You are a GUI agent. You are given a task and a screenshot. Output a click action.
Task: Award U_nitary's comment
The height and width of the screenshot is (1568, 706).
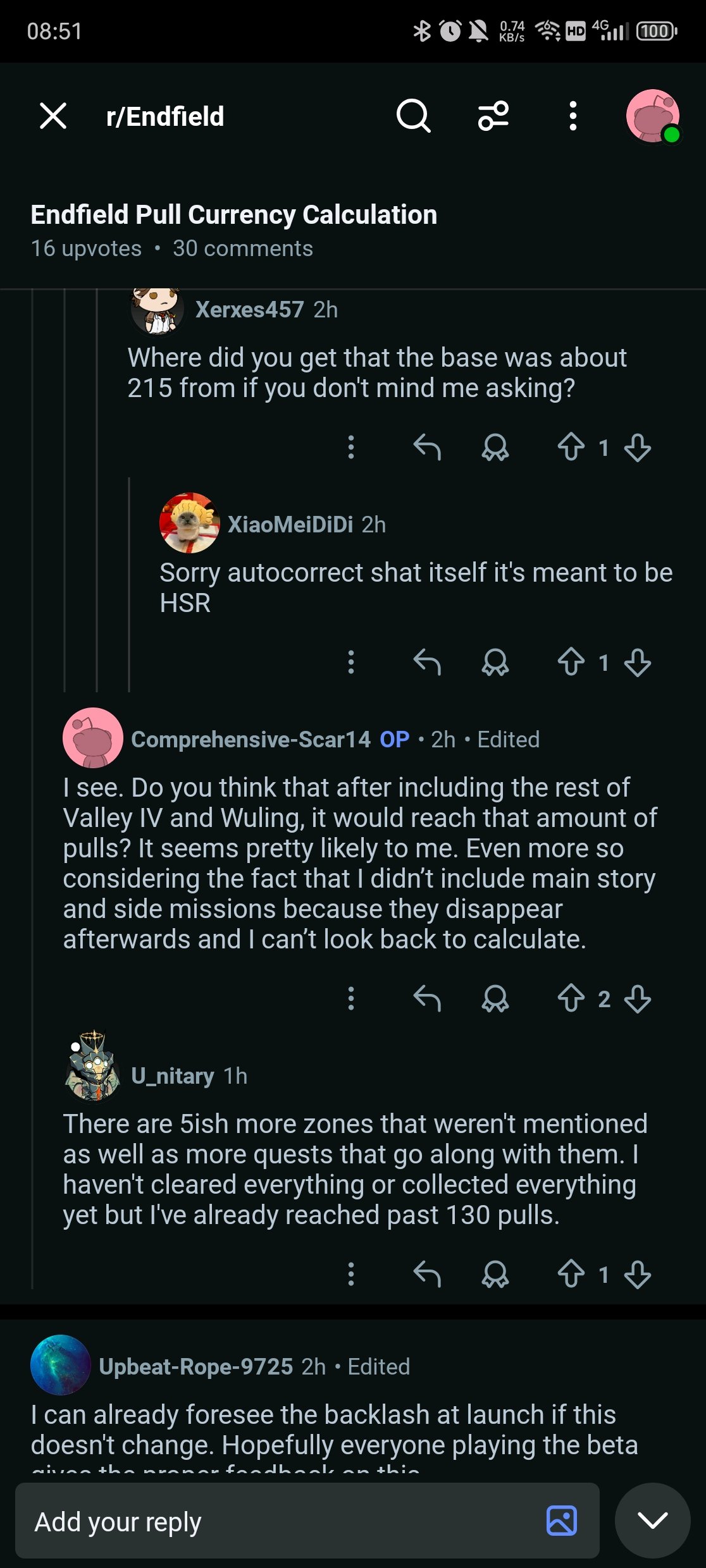(x=495, y=1274)
